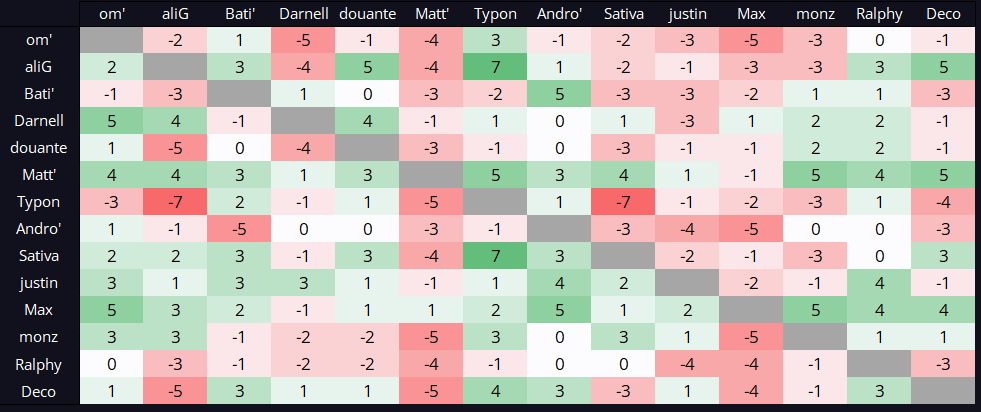Click the 'monz' column header
The width and height of the screenshot is (981, 412).
click(815, 15)
